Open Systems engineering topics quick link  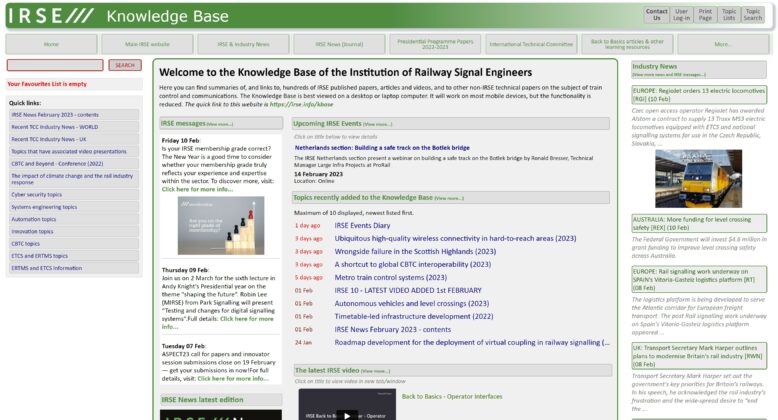click(73, 207)
